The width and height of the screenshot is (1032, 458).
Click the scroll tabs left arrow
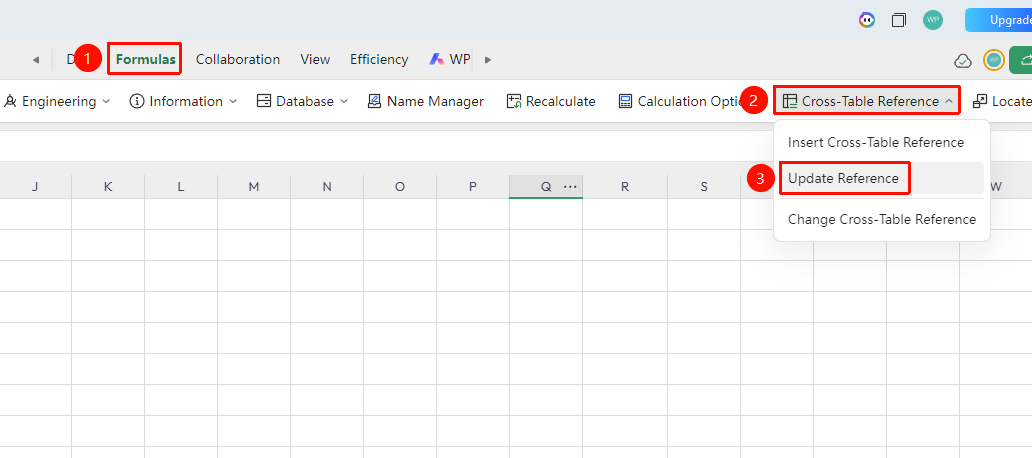coord(36,60)
